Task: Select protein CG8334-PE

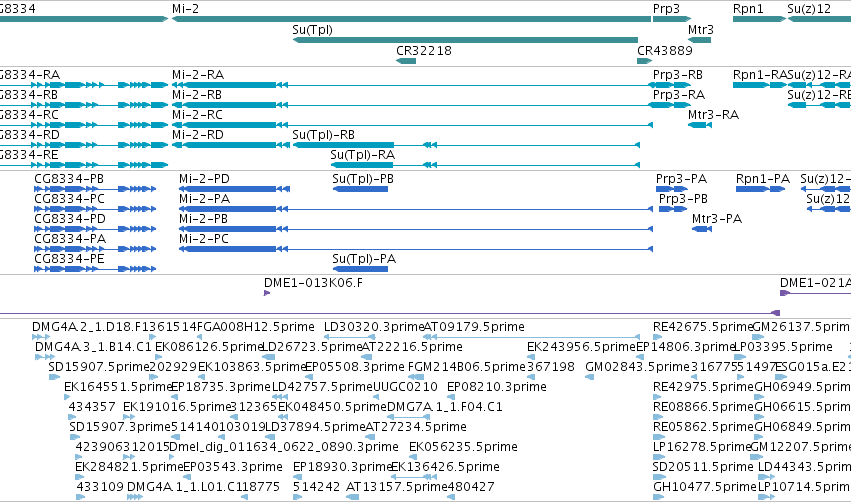Action: 95,269
